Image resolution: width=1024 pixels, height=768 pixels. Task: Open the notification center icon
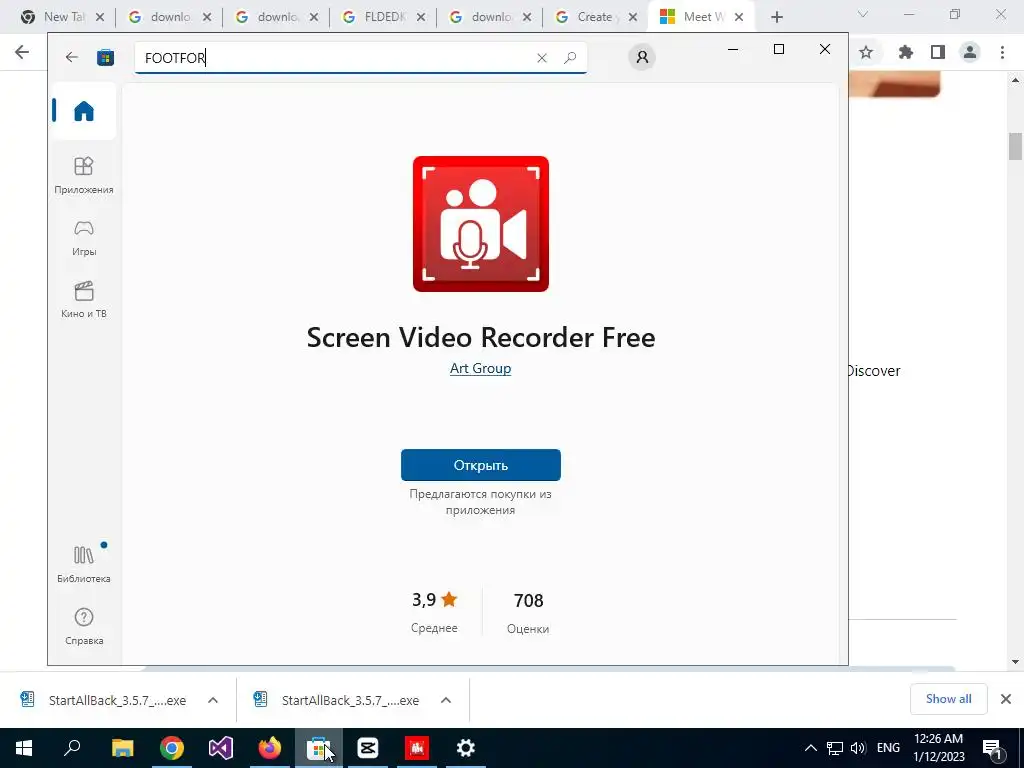(992, 748)
